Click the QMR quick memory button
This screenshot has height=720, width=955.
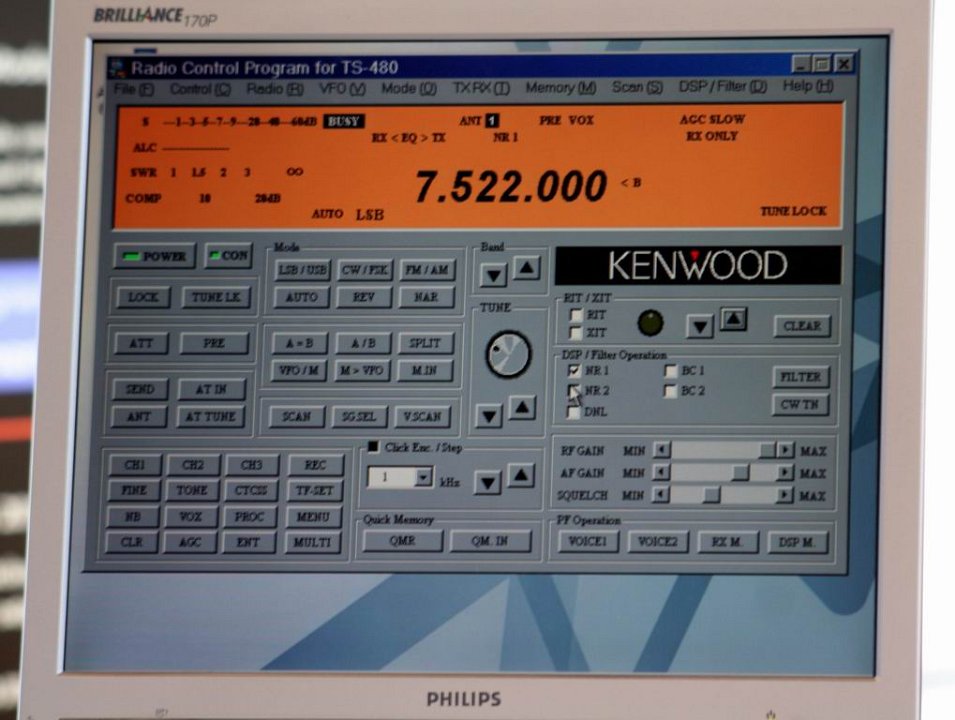point(402,541)
